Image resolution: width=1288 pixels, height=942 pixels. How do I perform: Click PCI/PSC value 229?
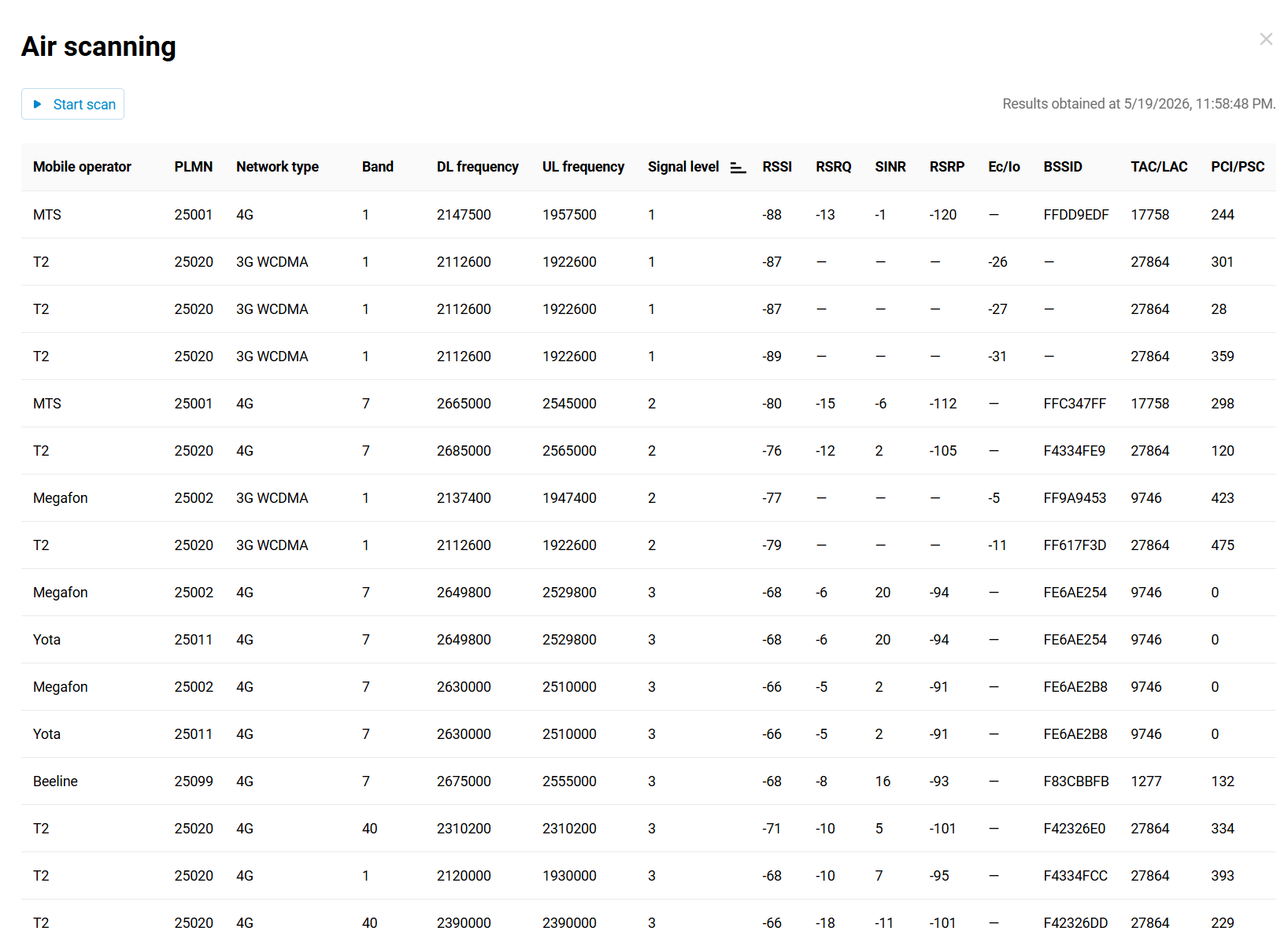click(x=1223, y=923)
